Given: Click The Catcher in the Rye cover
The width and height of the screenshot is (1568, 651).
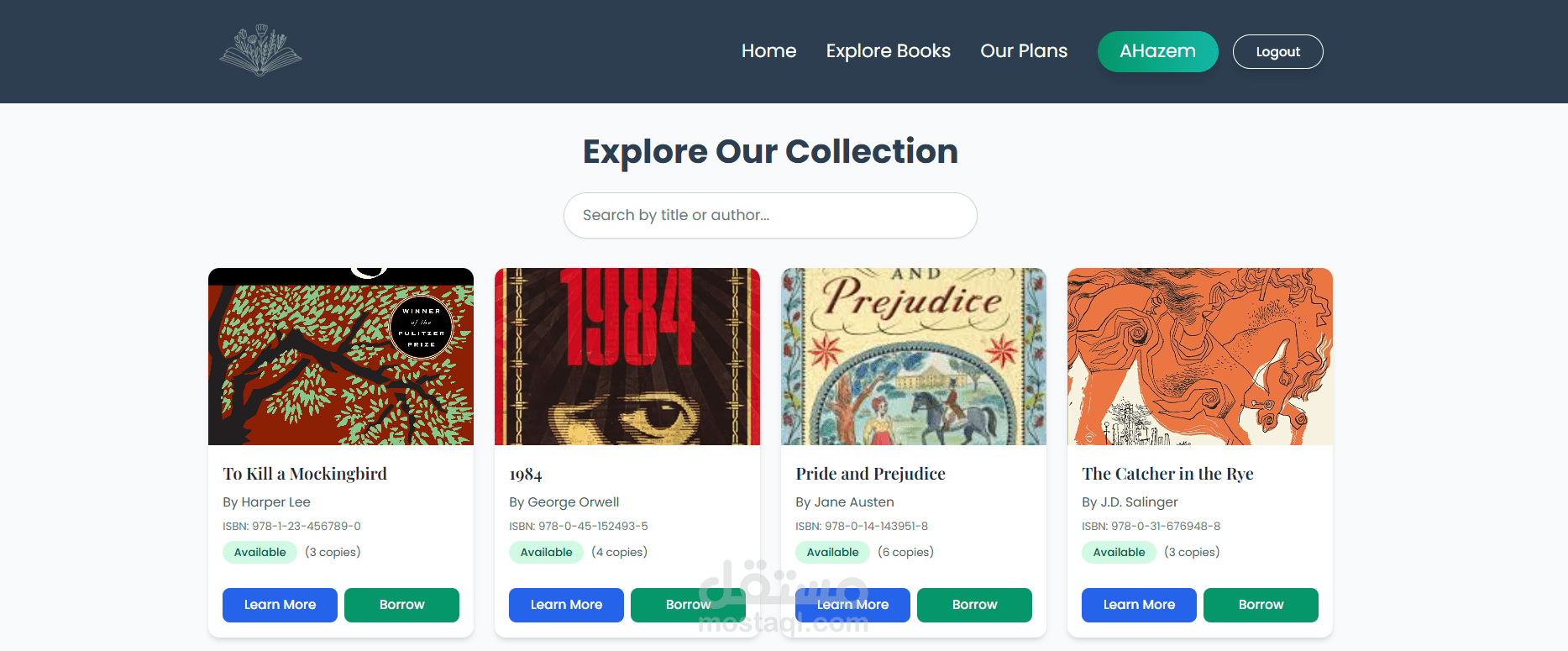Looking at the screenshot, I should coord(1200,356).
